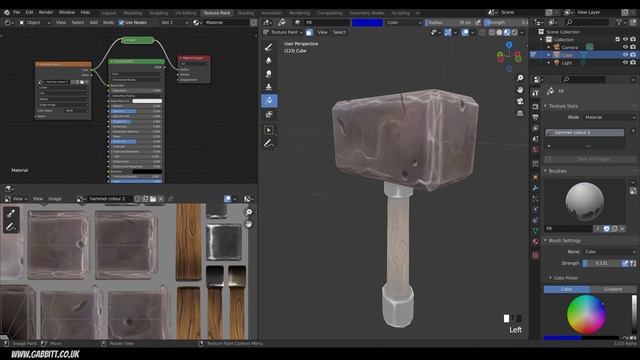Open the Material properties tab icon
The width and height of the screenshot is (640, 360).
tap(535, 241)
